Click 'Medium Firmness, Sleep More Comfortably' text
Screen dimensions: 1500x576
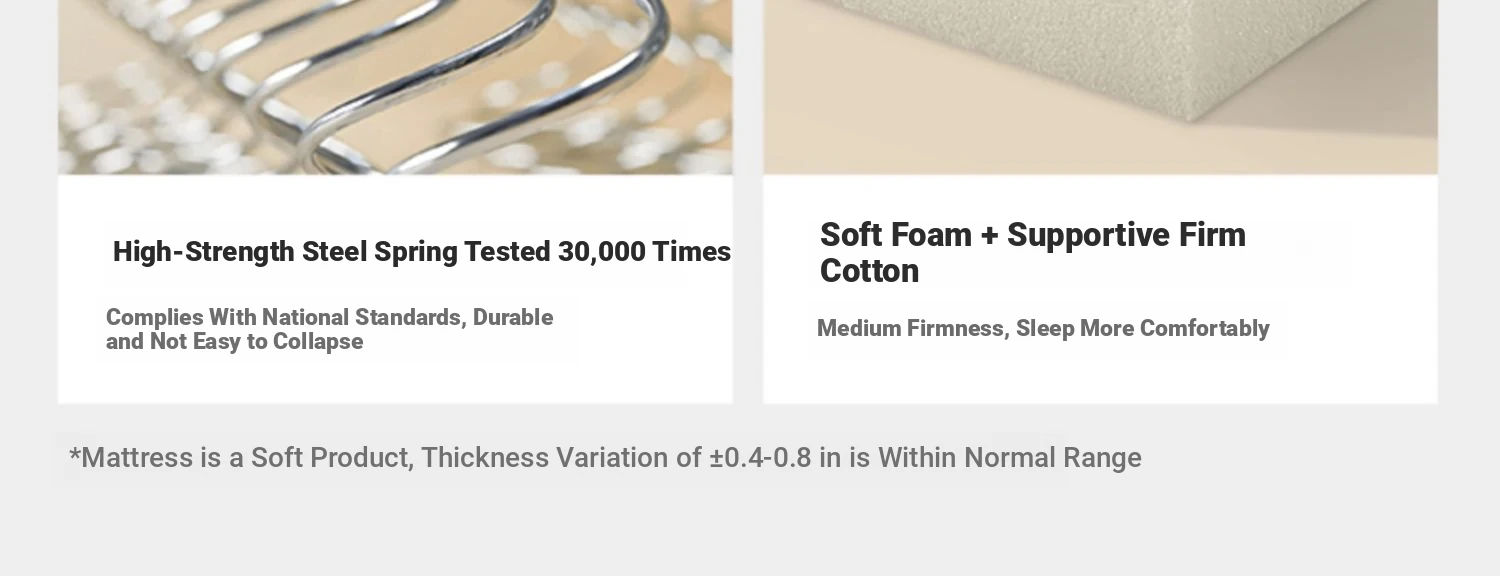[1043, 329]
